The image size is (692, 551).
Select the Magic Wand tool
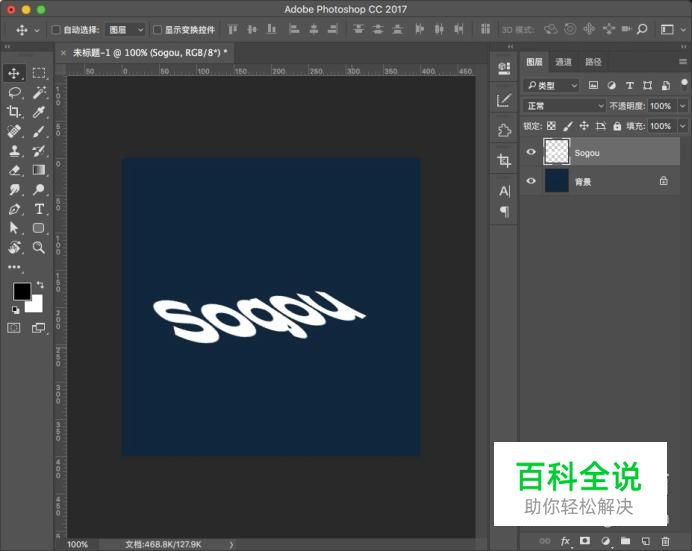coord(39,93)
